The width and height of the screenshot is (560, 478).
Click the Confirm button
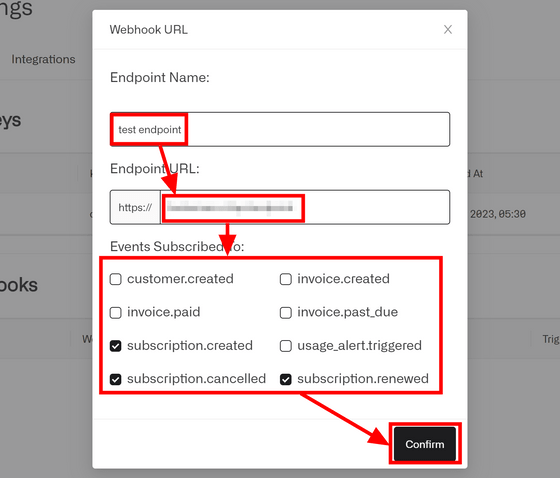click(425, 444)
